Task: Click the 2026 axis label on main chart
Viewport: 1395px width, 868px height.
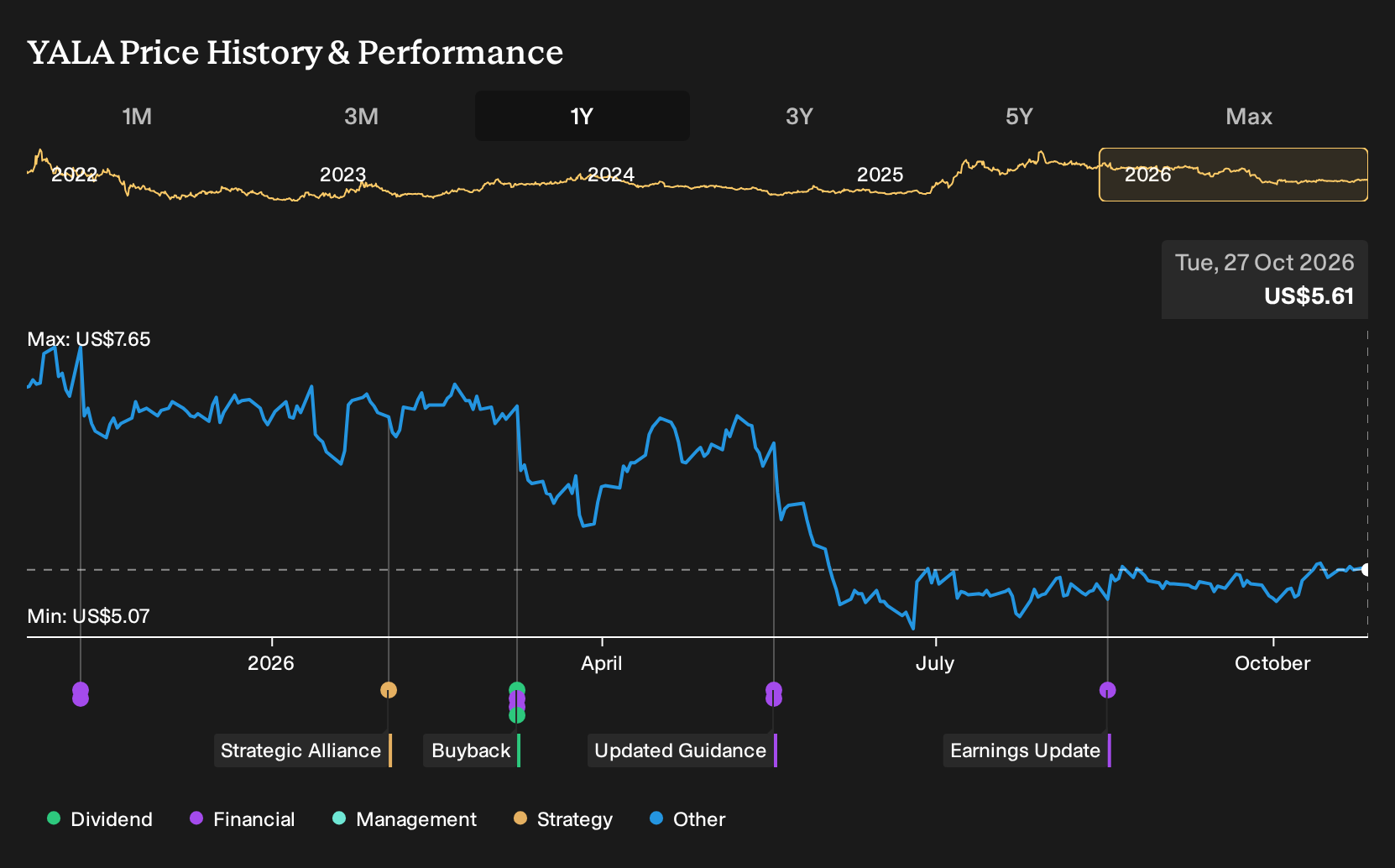Action: pyautogui.click(x=271, y=663)
